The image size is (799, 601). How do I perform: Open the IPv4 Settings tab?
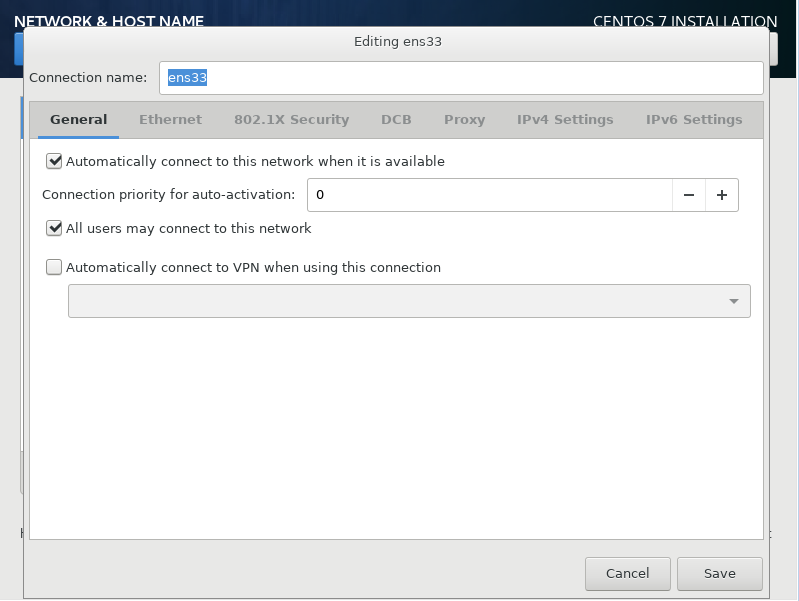coord(565,119)
